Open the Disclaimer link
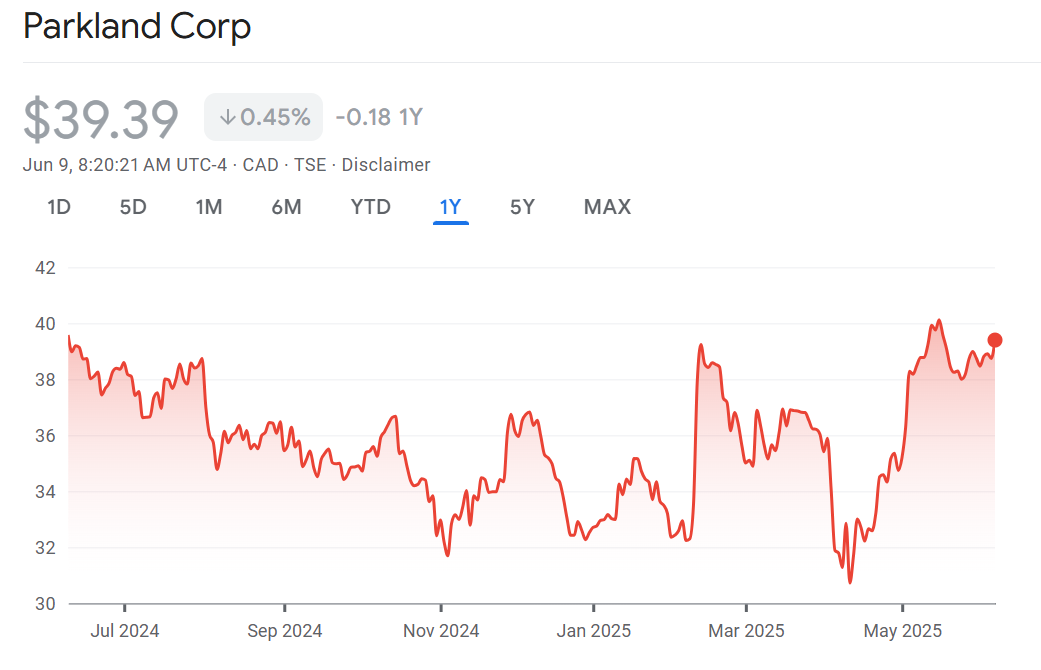Screen dimensions: 1041x670 tap(386, 165)
